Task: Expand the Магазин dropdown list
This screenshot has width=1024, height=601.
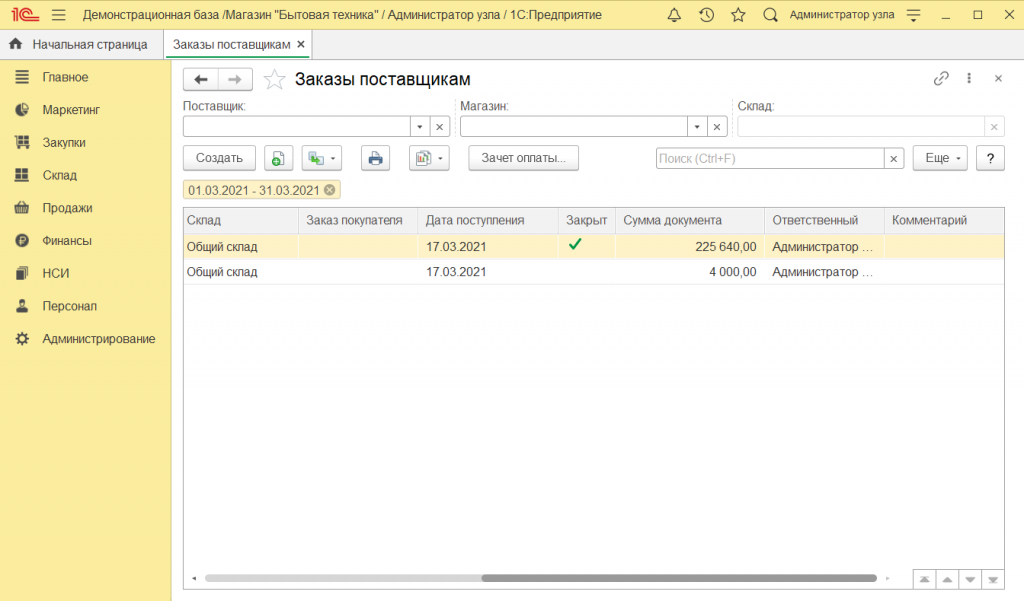Action: click(697, 127)
